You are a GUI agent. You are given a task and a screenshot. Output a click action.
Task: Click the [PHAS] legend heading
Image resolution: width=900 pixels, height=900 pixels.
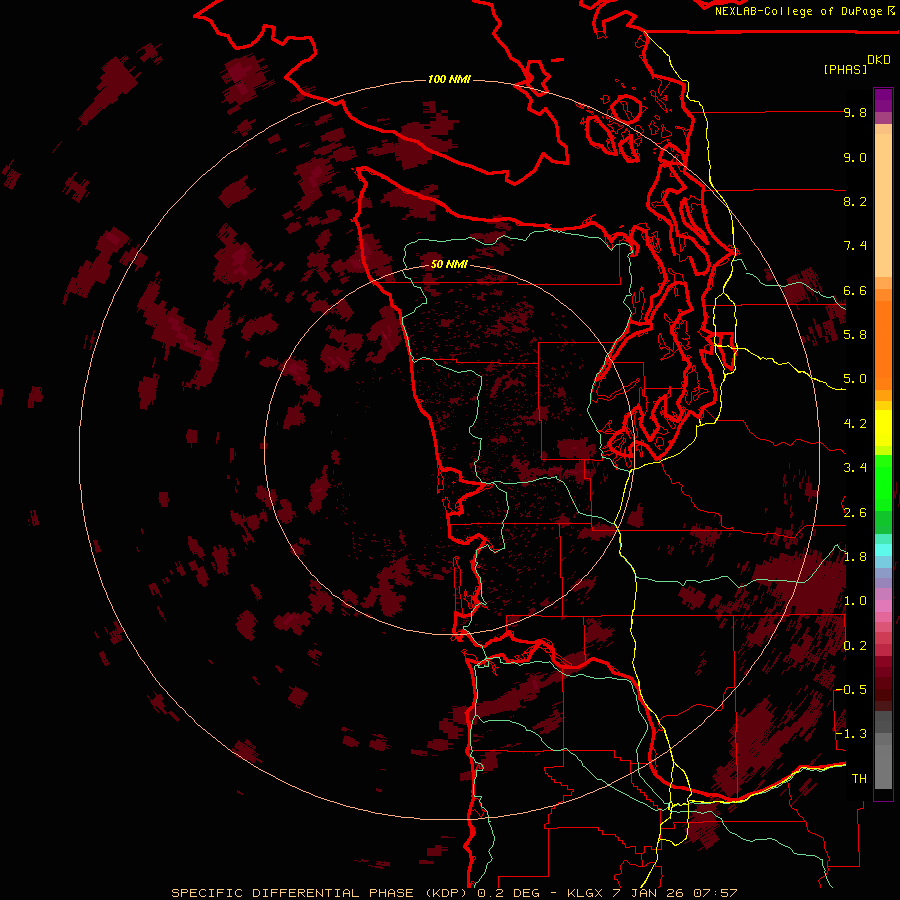point(845,70)
